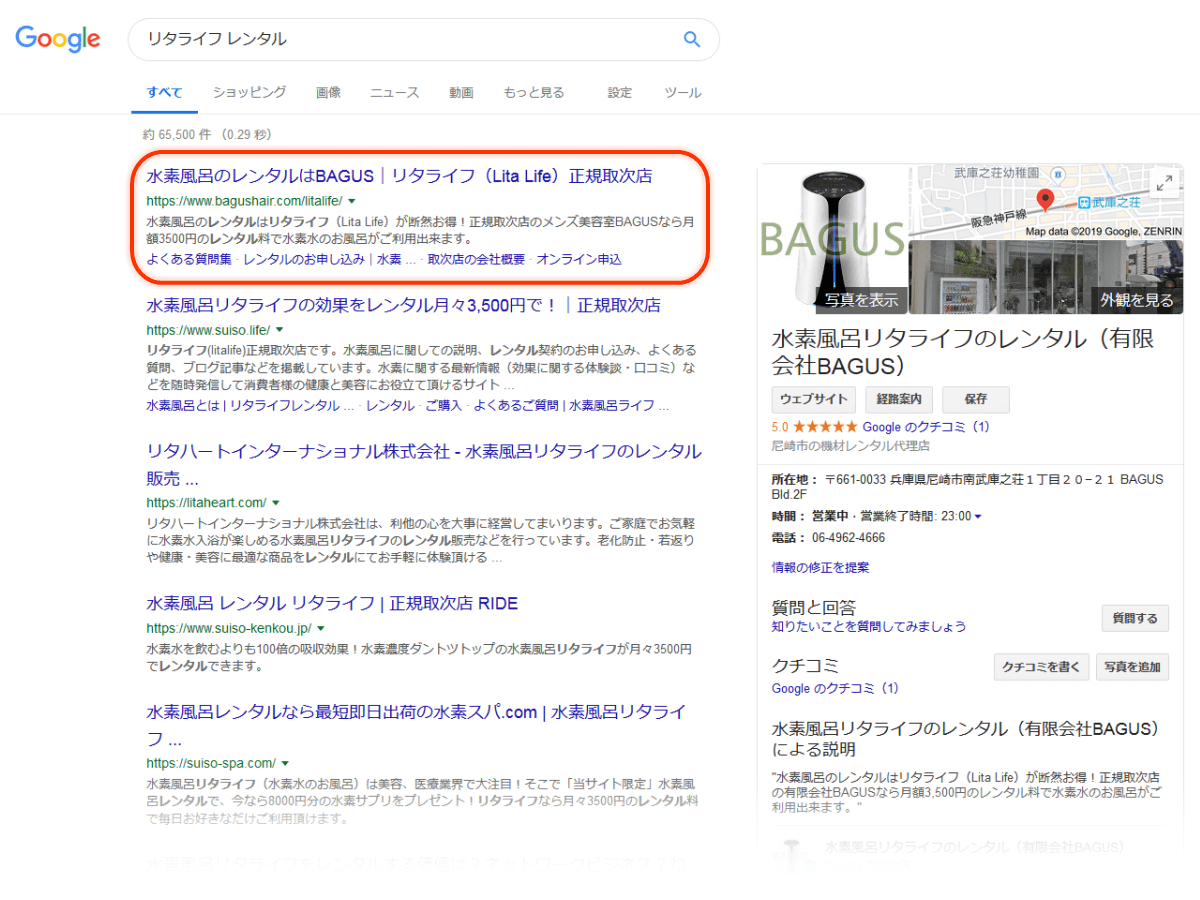Click the https://www.bagushair.com/litalife/ URL text
This screenshot has width=1200, height=900.
coord(244,201)
